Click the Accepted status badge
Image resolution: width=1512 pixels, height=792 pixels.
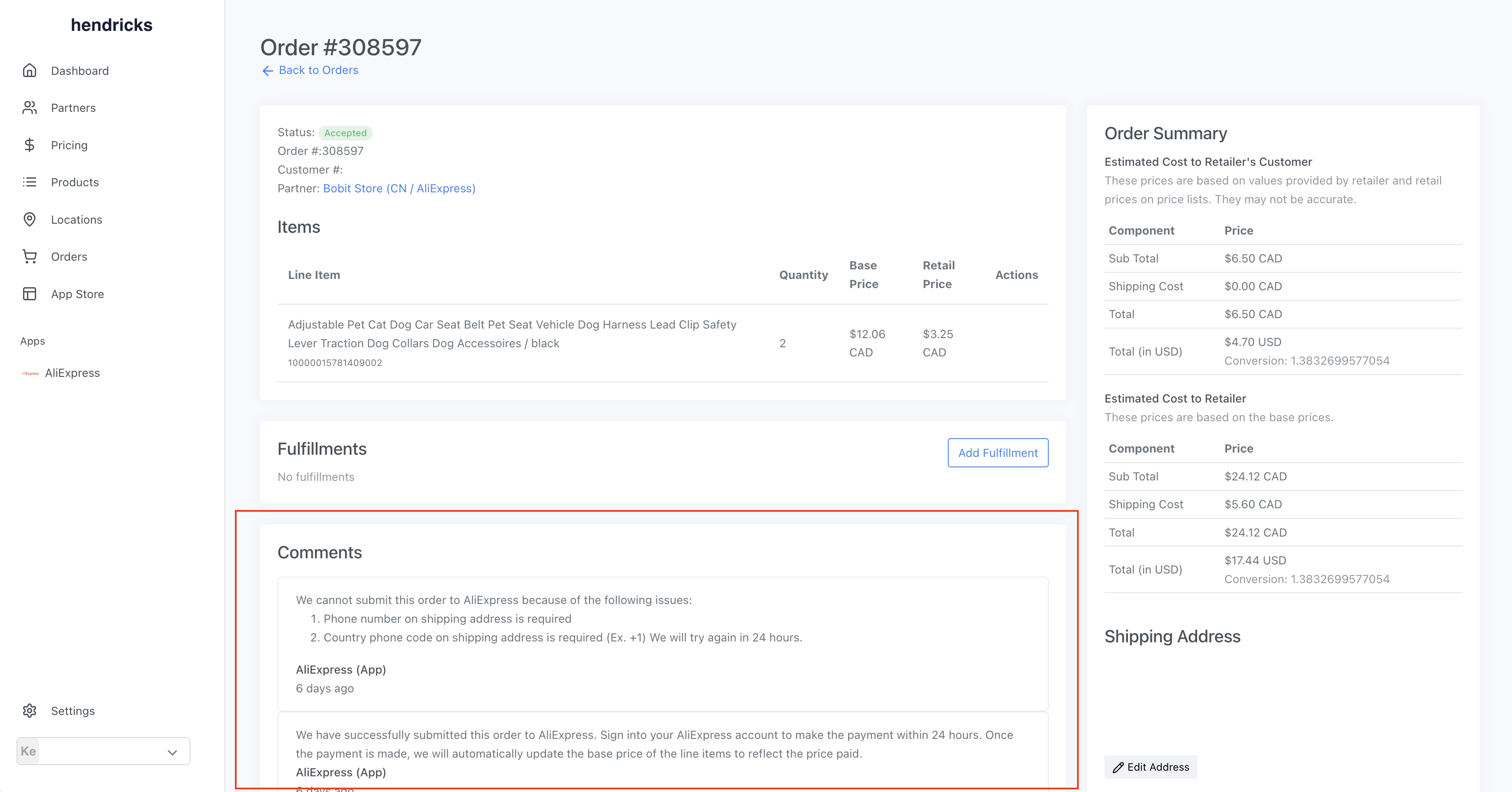345,133
